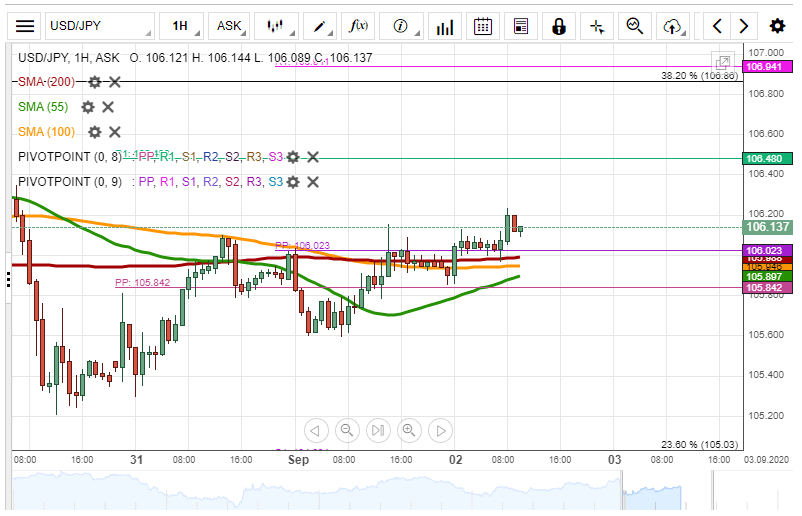Viewport: 802px width, 516px height.
Task: Open the calendar icon
Action: tap(483, 26)
